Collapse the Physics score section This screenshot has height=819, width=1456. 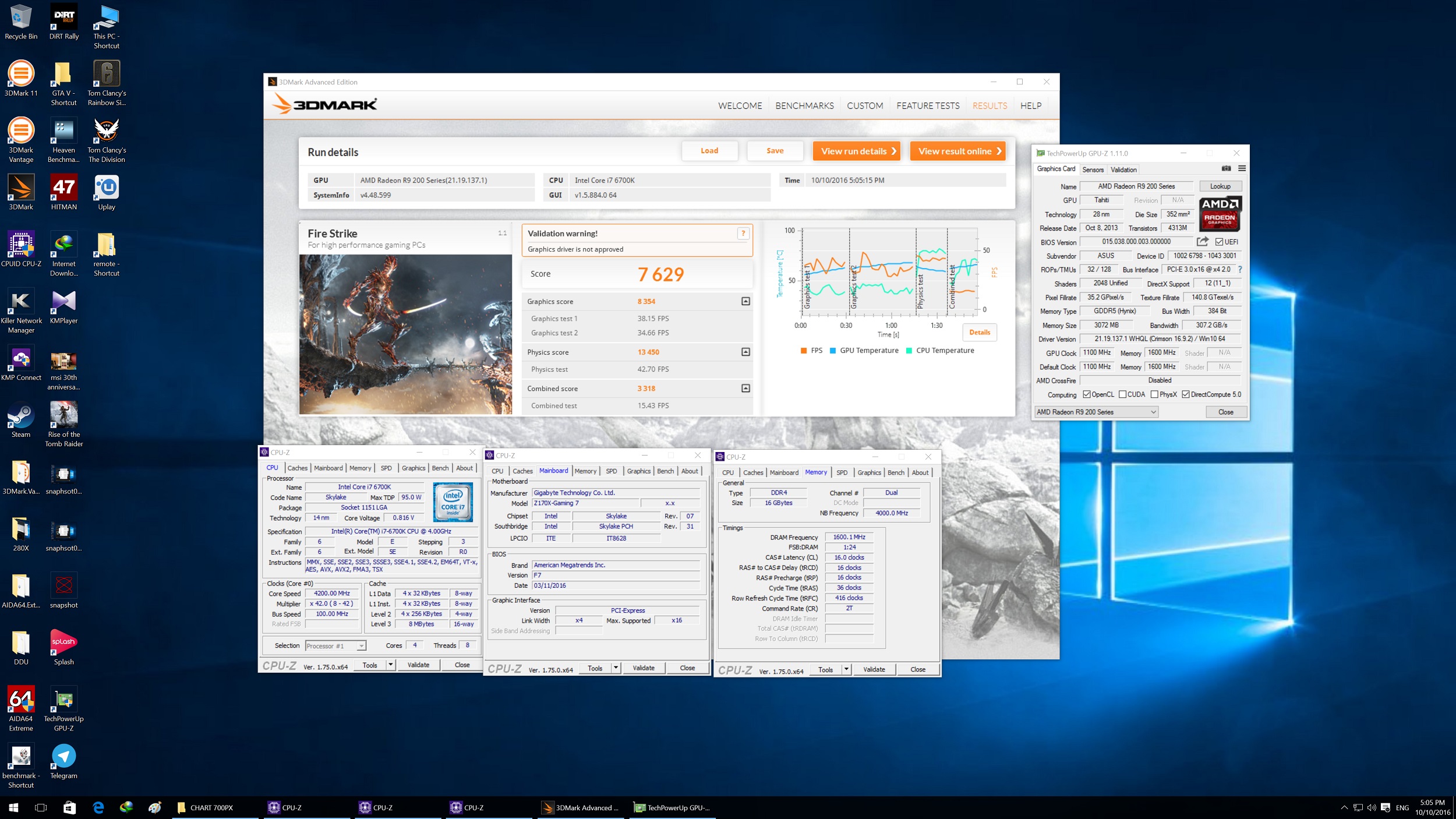(x=745, y=352)
